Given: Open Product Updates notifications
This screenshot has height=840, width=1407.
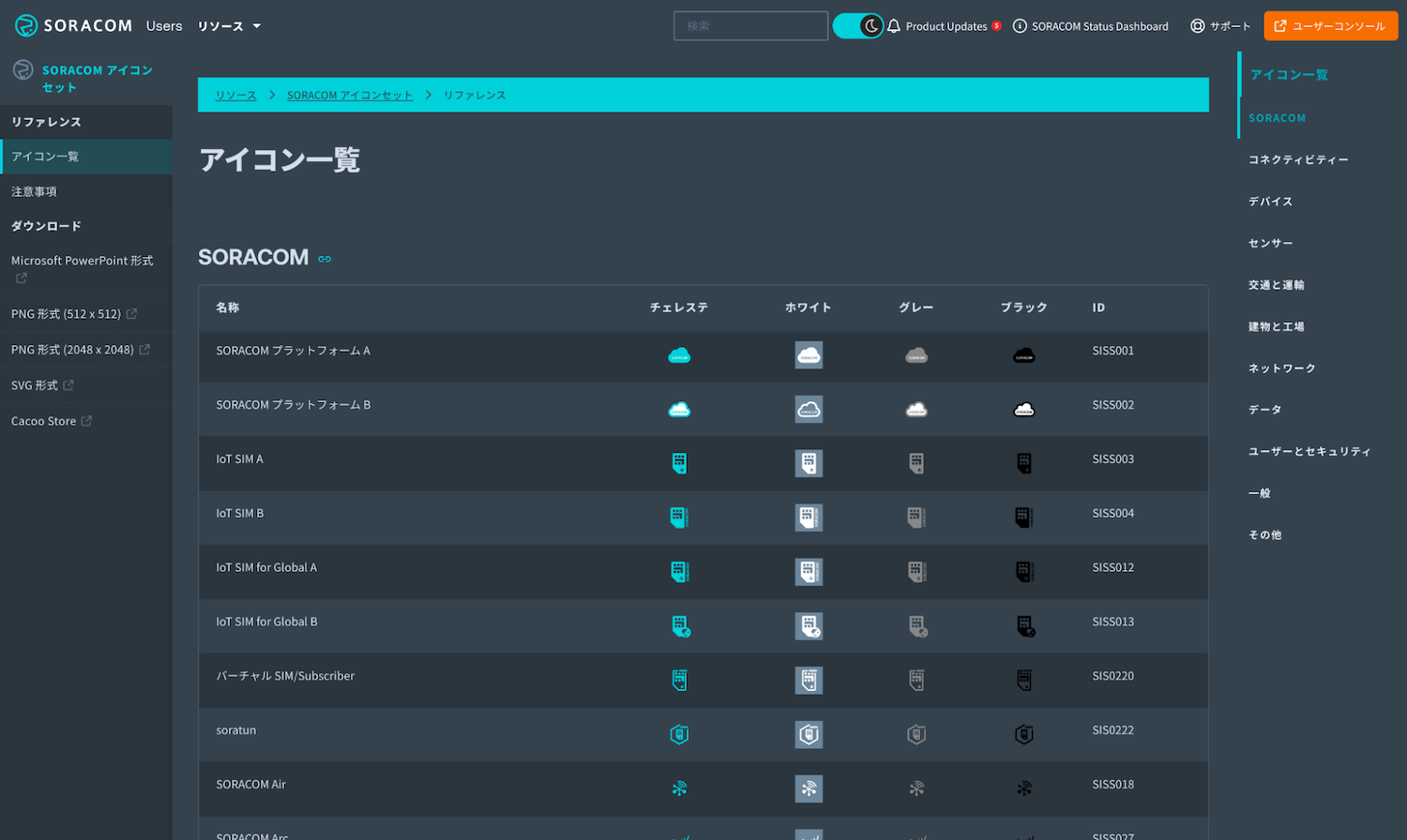Looking at the screenshot, I should (944, 26).
